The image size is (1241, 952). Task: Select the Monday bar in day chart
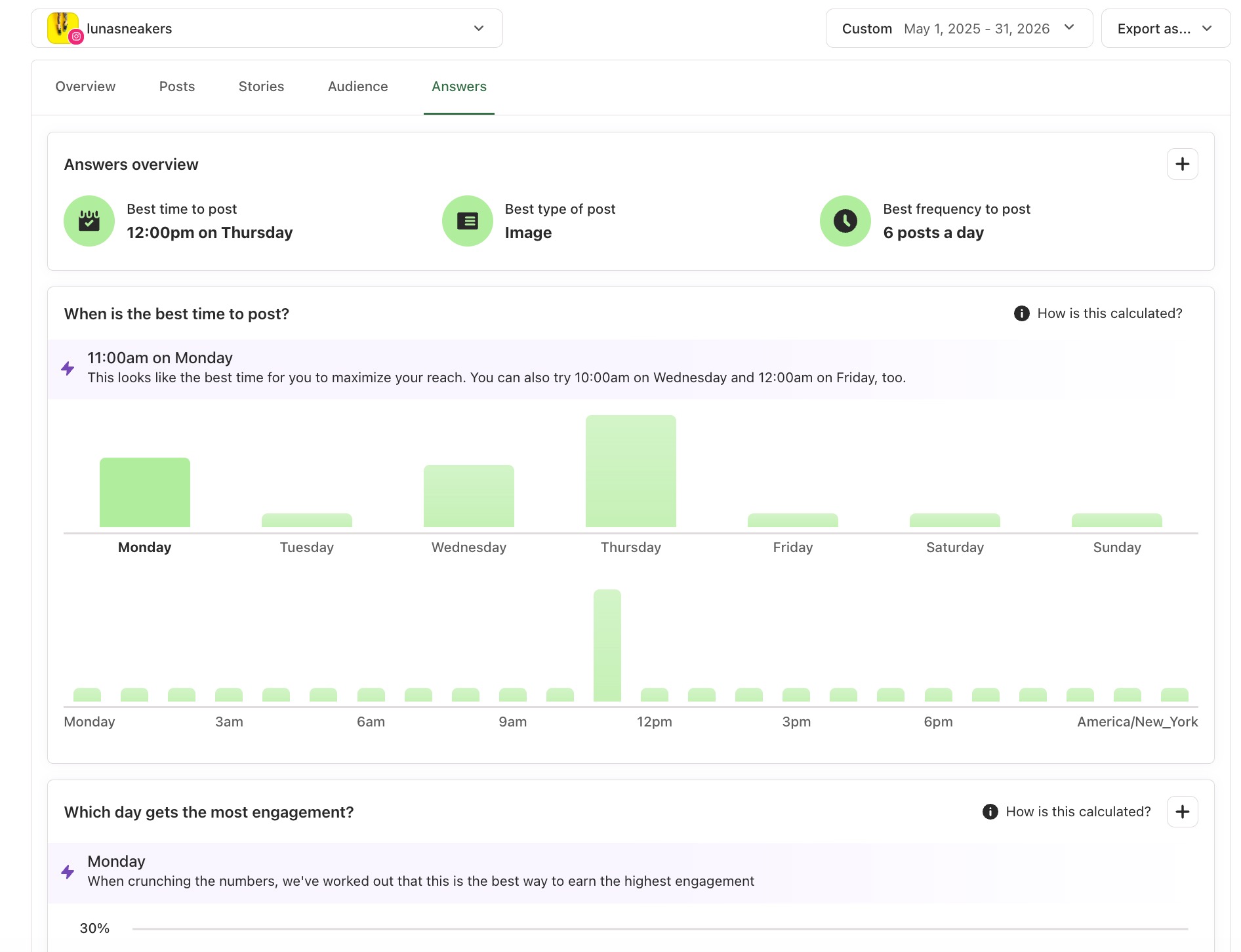[145, 492]
